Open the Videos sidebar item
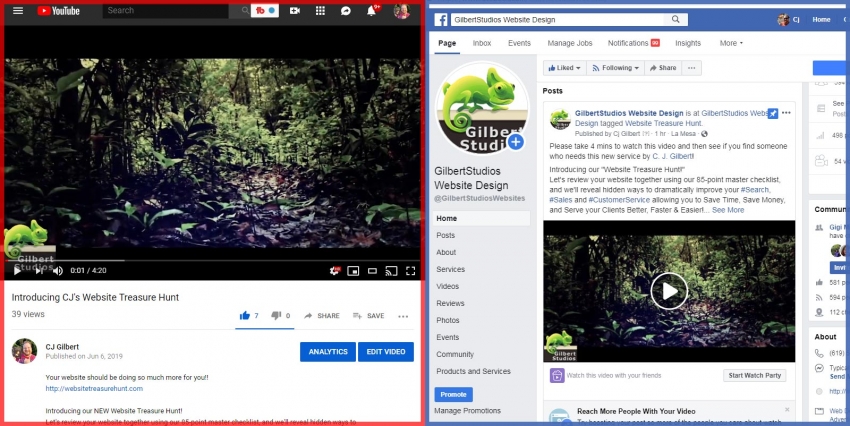850x426 pixels. pos(448,286)
